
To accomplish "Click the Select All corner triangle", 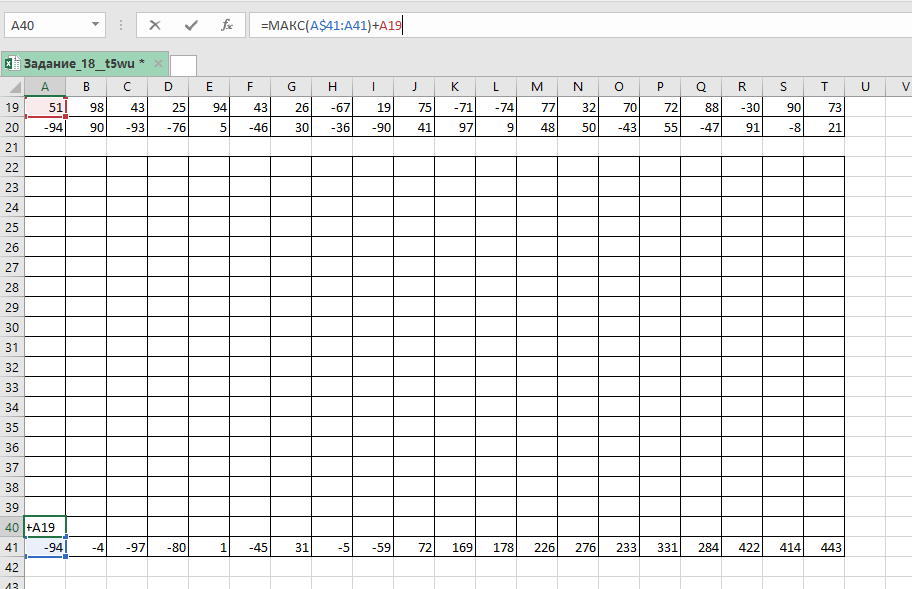I will click(x=12, y=88).
